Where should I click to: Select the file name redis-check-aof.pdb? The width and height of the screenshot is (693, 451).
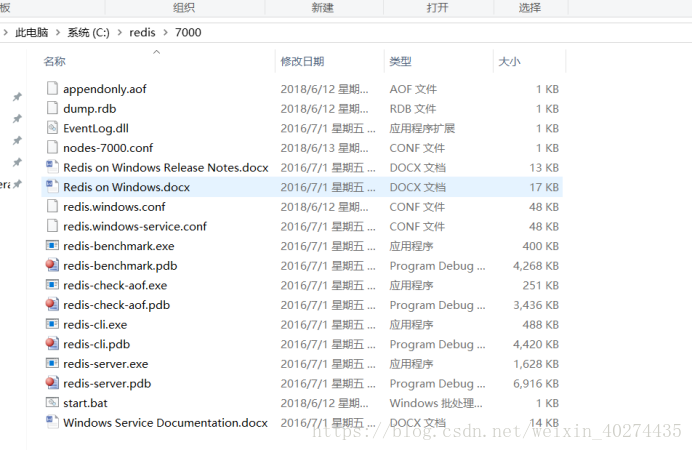click(117, 305)
